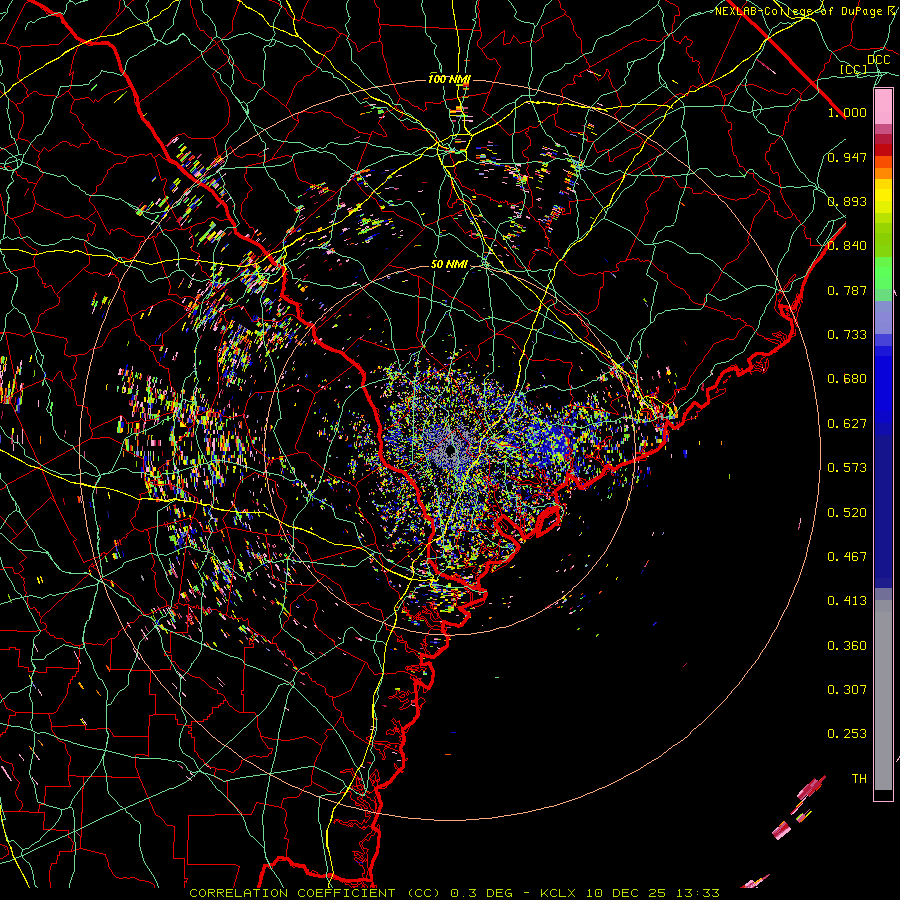This screenshot has height=900, width=900.
Task: Select the 0.520 scale value
Action: point(847,513)
